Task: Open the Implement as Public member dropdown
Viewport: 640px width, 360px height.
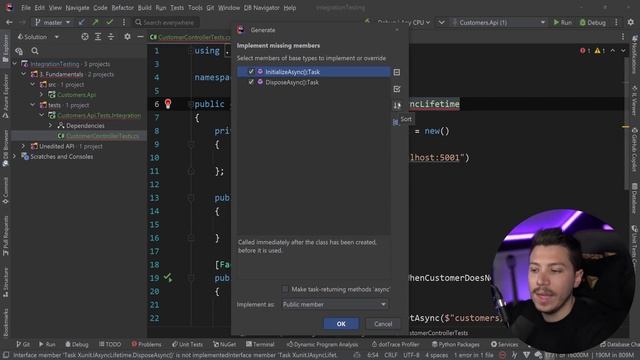Action: click(335, 304)
